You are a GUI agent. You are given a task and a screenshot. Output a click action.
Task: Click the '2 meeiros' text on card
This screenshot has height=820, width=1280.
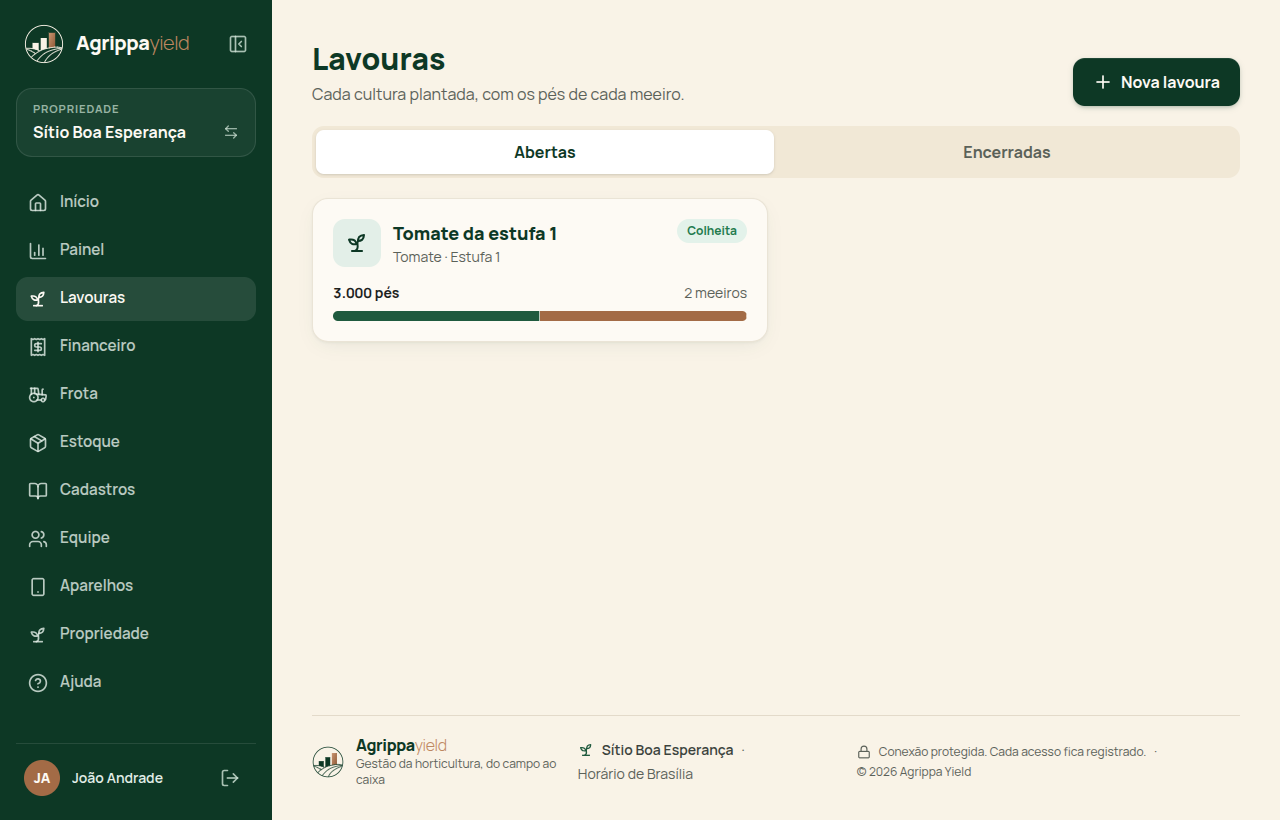point(715,293)
